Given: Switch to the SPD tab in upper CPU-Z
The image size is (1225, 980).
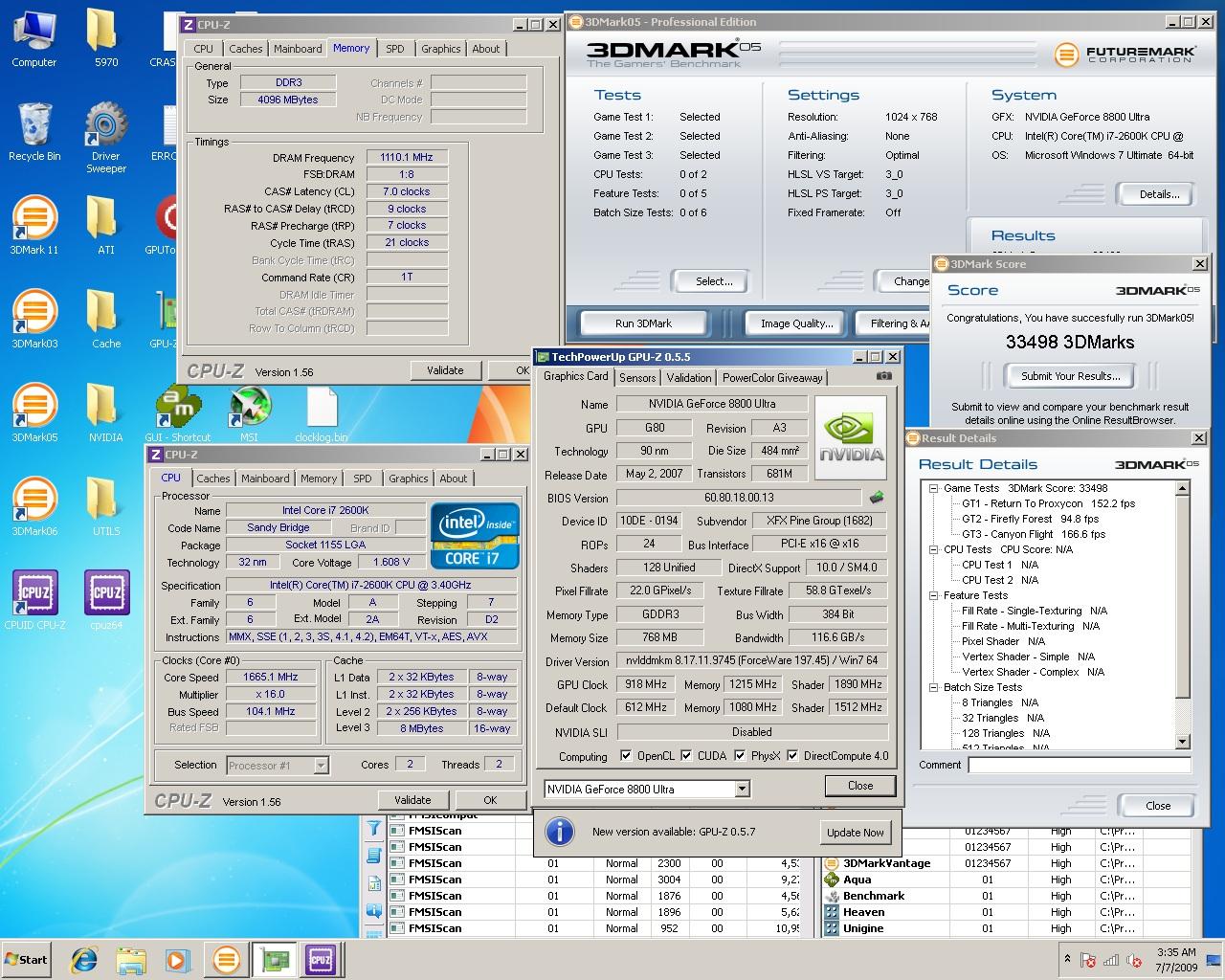Looking at the screenshot, I should click(x=395, y=49).
